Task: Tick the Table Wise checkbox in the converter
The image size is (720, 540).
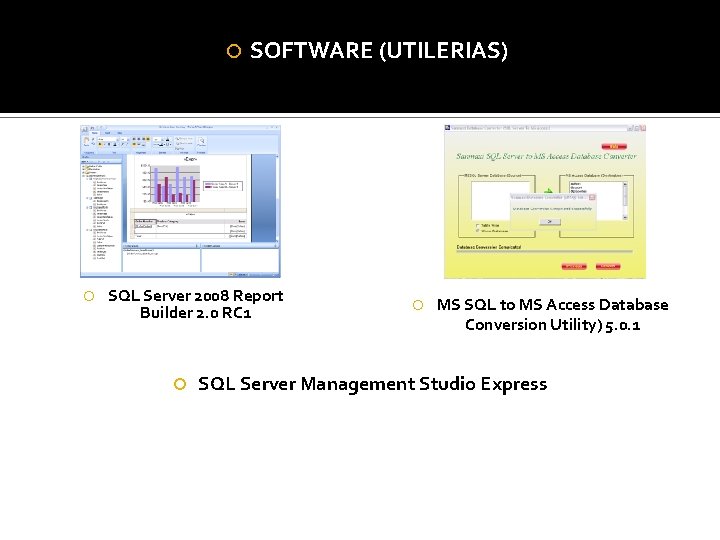Action: click(x=478, y=225)
